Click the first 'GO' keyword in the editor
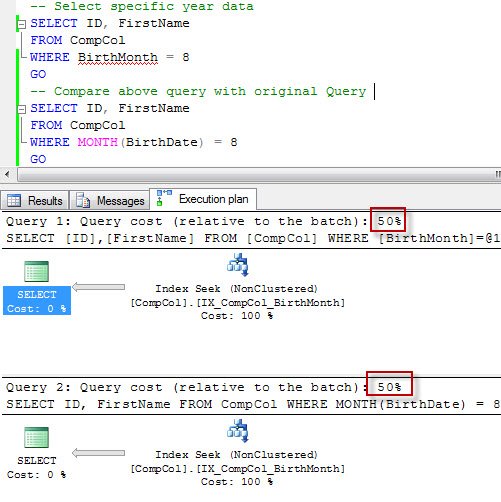This screenshot has height=502, width=501. (38, 74)
